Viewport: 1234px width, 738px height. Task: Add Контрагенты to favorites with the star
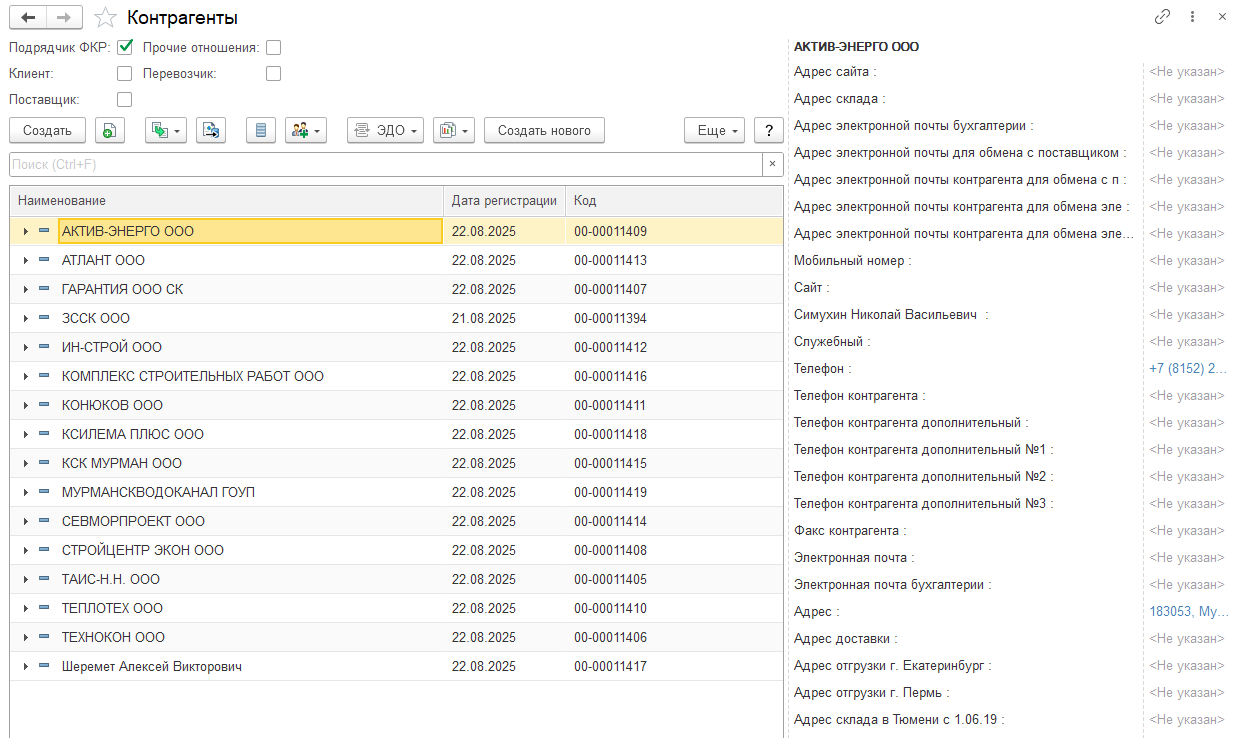[x=105, y=18]
